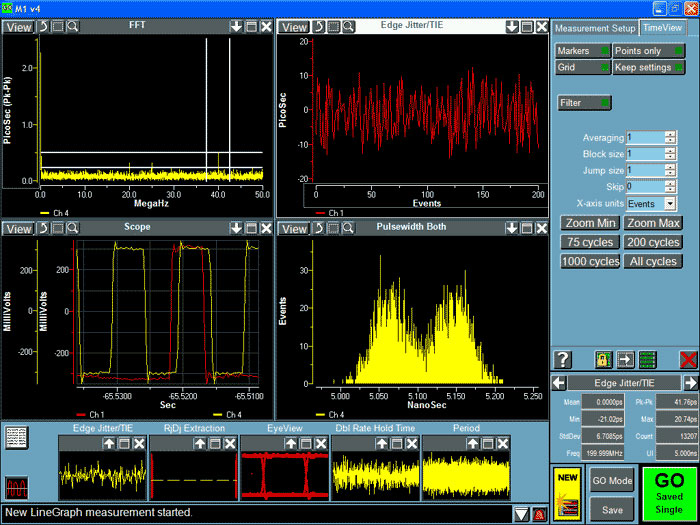700x525 pixels.
Task: Click the green list rows icon
Action: click(647, 360)
